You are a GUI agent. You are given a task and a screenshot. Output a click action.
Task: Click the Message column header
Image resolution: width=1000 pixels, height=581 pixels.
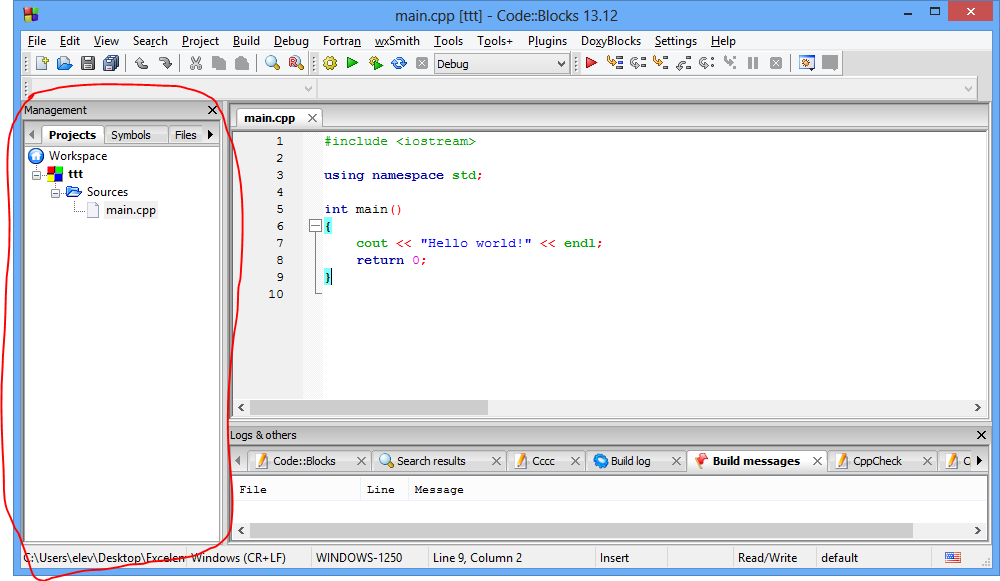(x=439, y=490)
